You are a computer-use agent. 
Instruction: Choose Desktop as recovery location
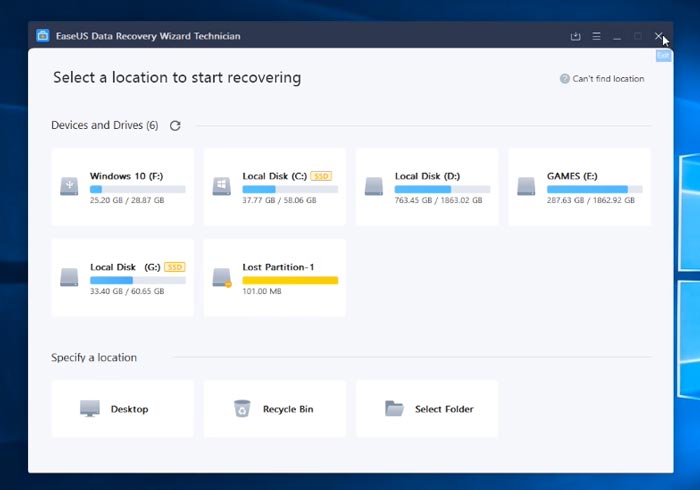[x=123, y=409]
